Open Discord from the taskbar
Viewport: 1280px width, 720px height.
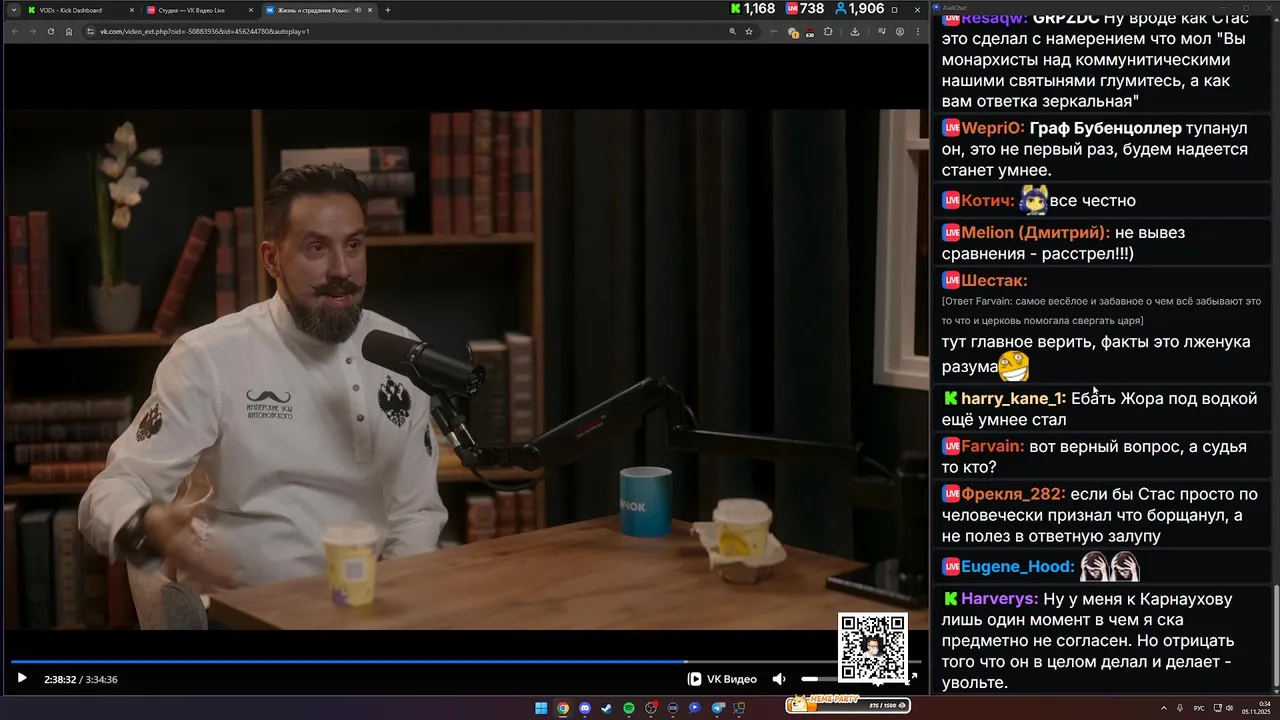click(x=585, y=708)
